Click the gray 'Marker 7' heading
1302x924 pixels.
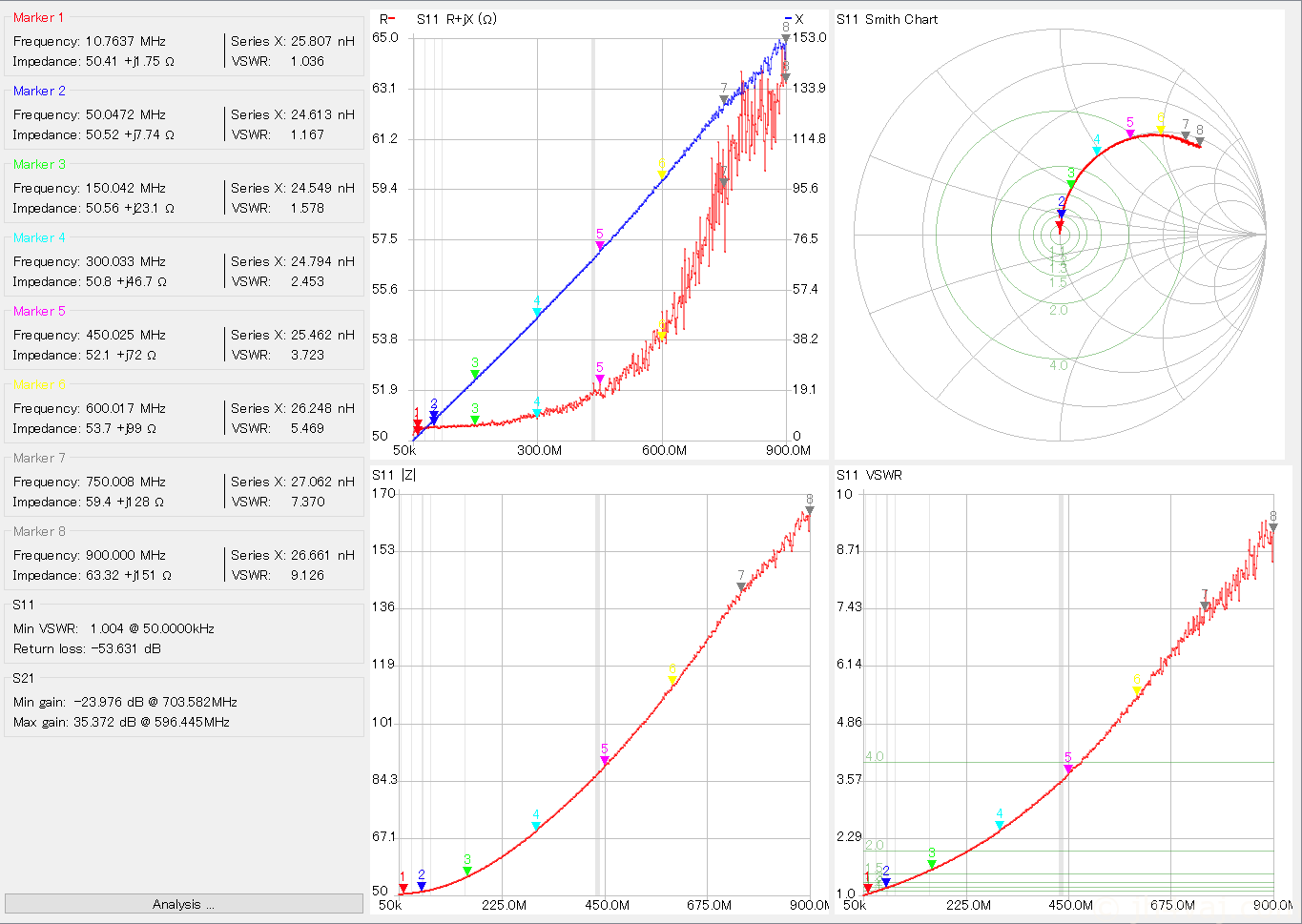40,458
